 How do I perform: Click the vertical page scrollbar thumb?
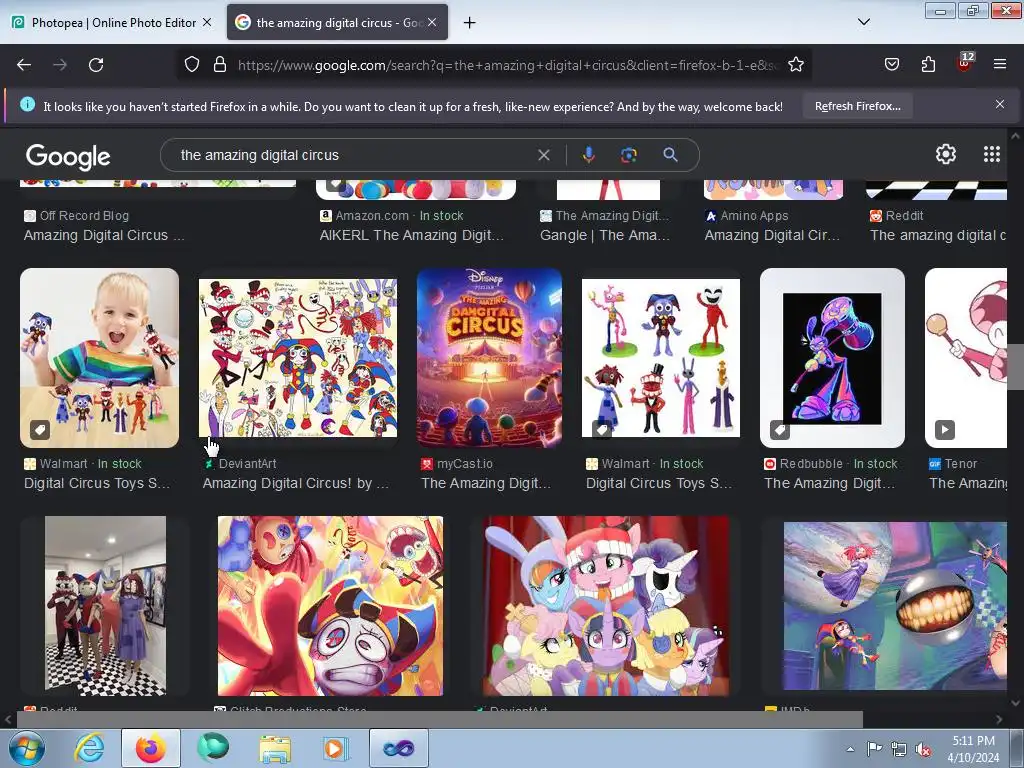pyautogui.click(x=1016, y=366)
